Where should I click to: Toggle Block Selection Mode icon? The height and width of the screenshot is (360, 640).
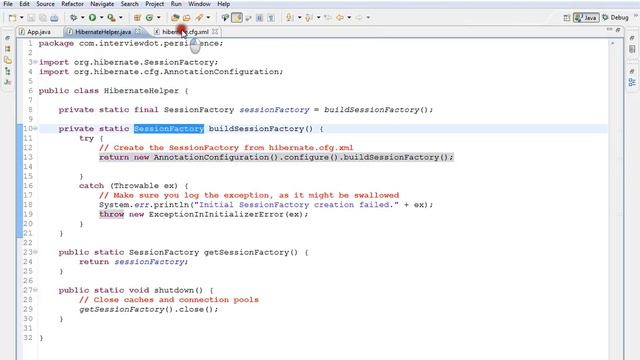coord(259,18)
